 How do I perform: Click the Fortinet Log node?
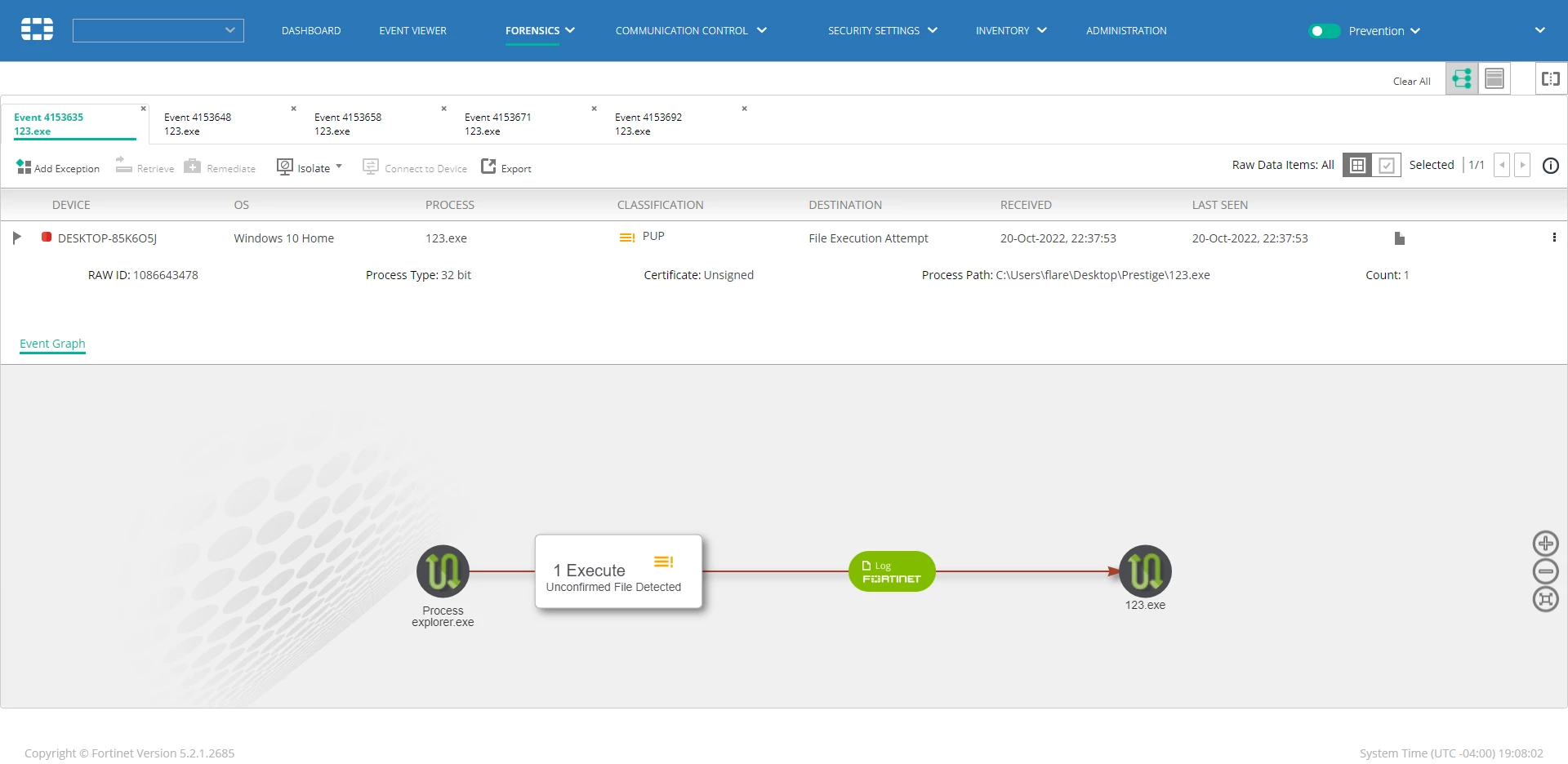(892, 571)
